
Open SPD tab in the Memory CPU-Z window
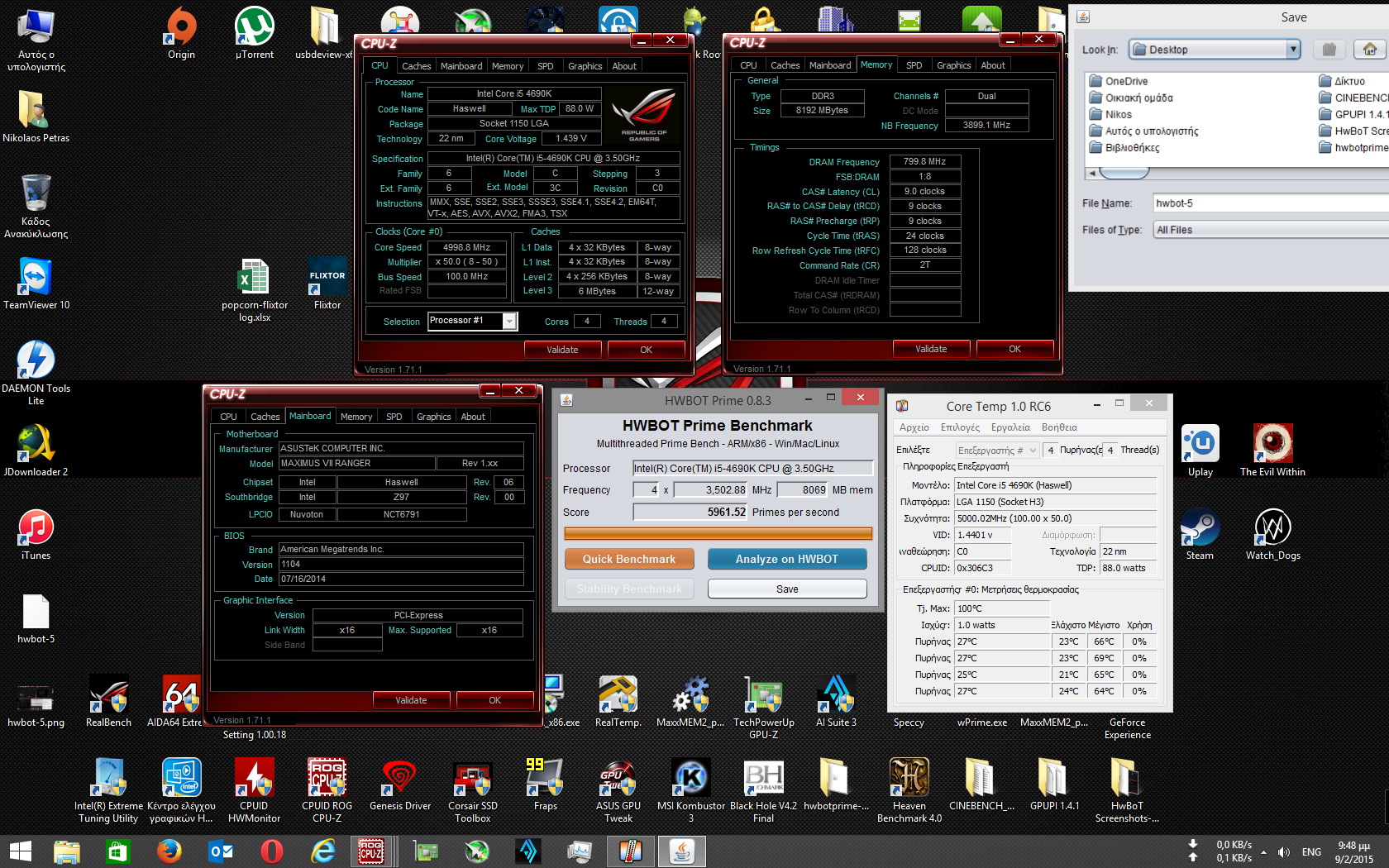click(914, 65)
